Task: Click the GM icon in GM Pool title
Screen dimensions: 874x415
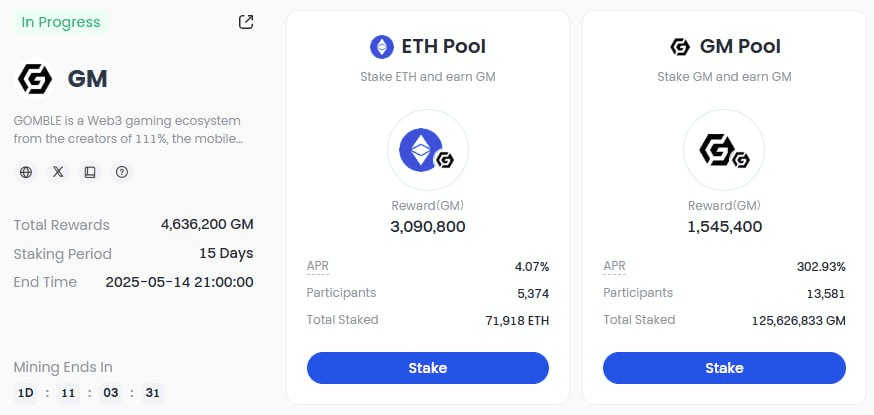Action: (680, 47)
